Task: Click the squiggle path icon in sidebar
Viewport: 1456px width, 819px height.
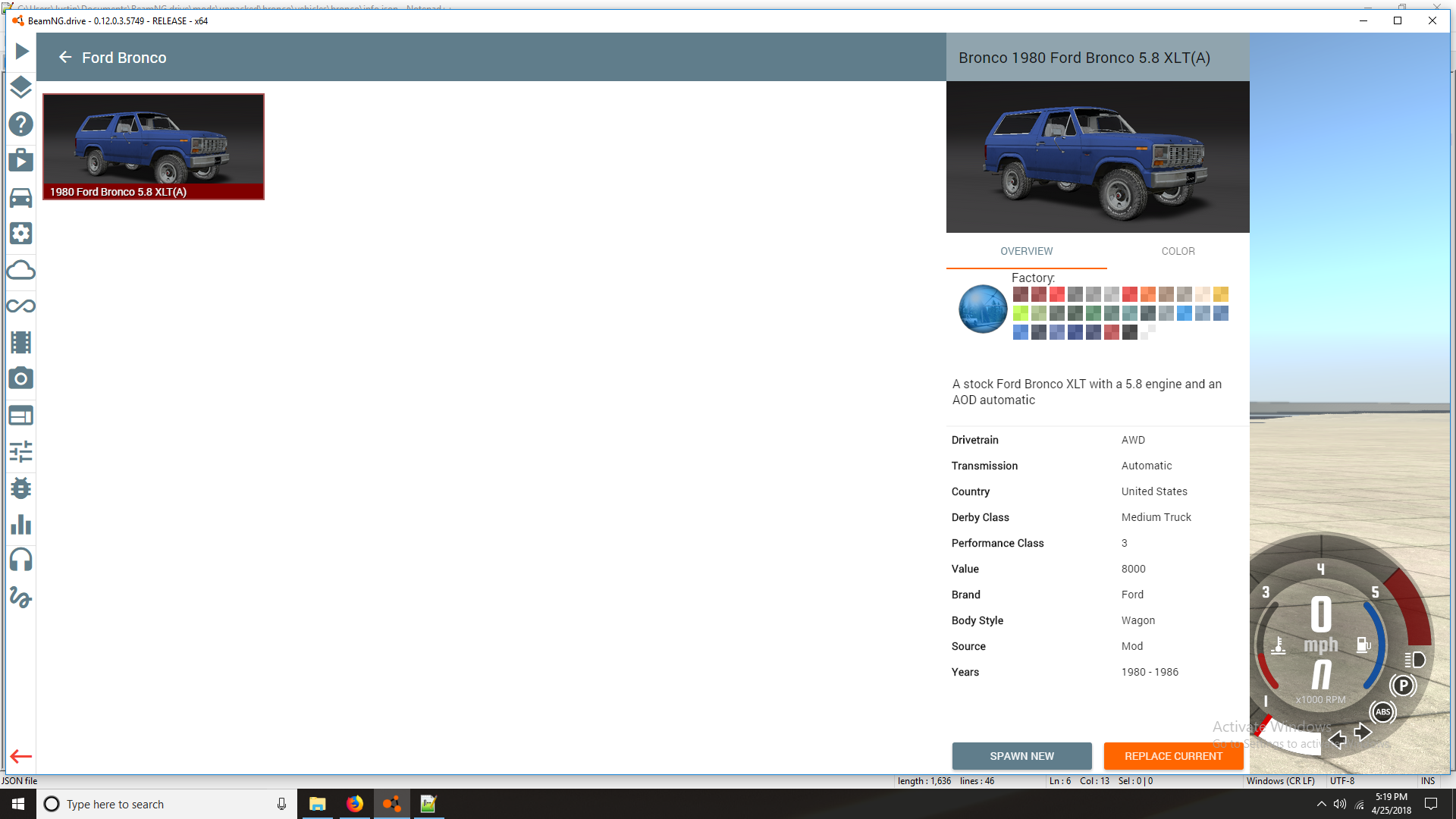Action: tap(21, 598)
